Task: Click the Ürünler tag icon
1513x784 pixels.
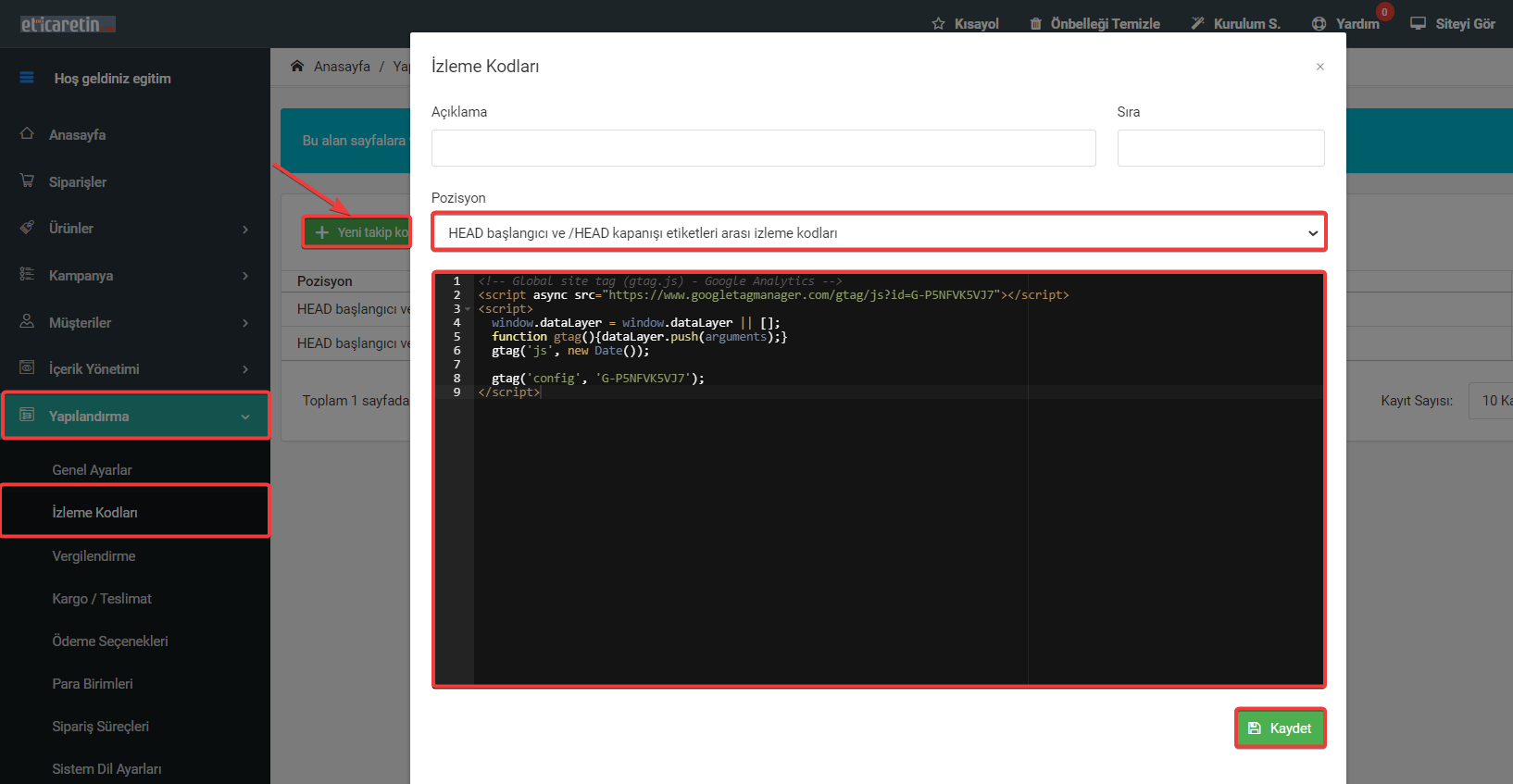Action: pos(27,227)
